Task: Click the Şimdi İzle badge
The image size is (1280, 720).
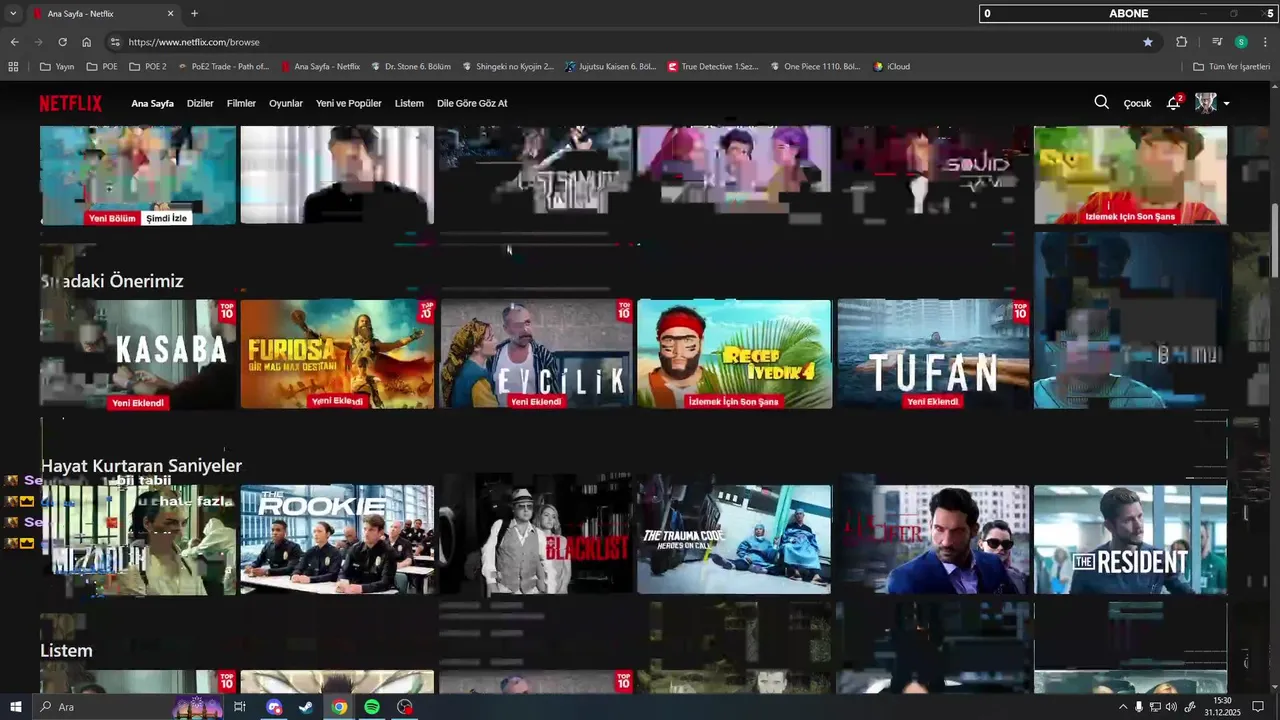Action: [x=166, y=218]
